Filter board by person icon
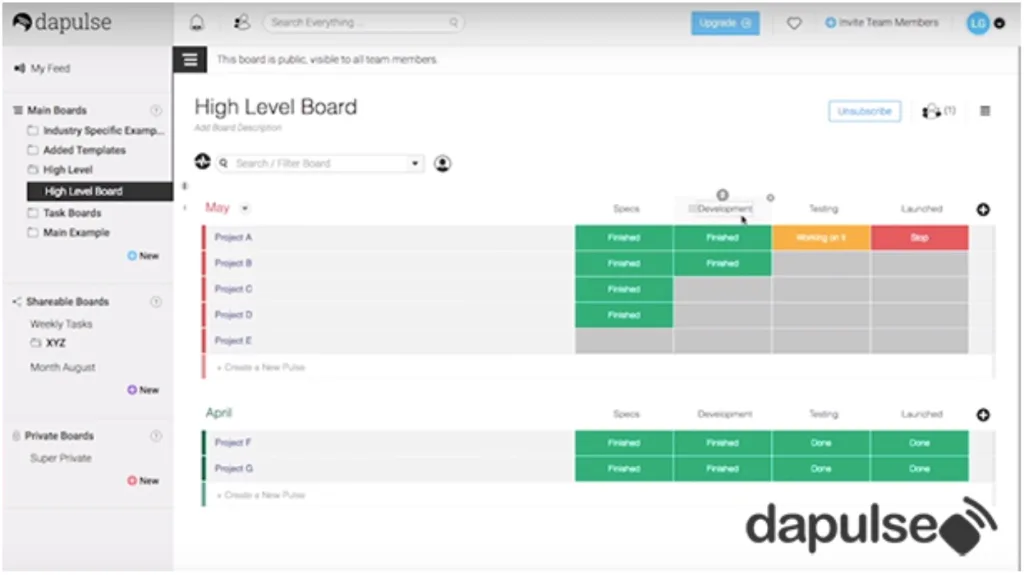Screen dimensions: 1024x575 442,163
